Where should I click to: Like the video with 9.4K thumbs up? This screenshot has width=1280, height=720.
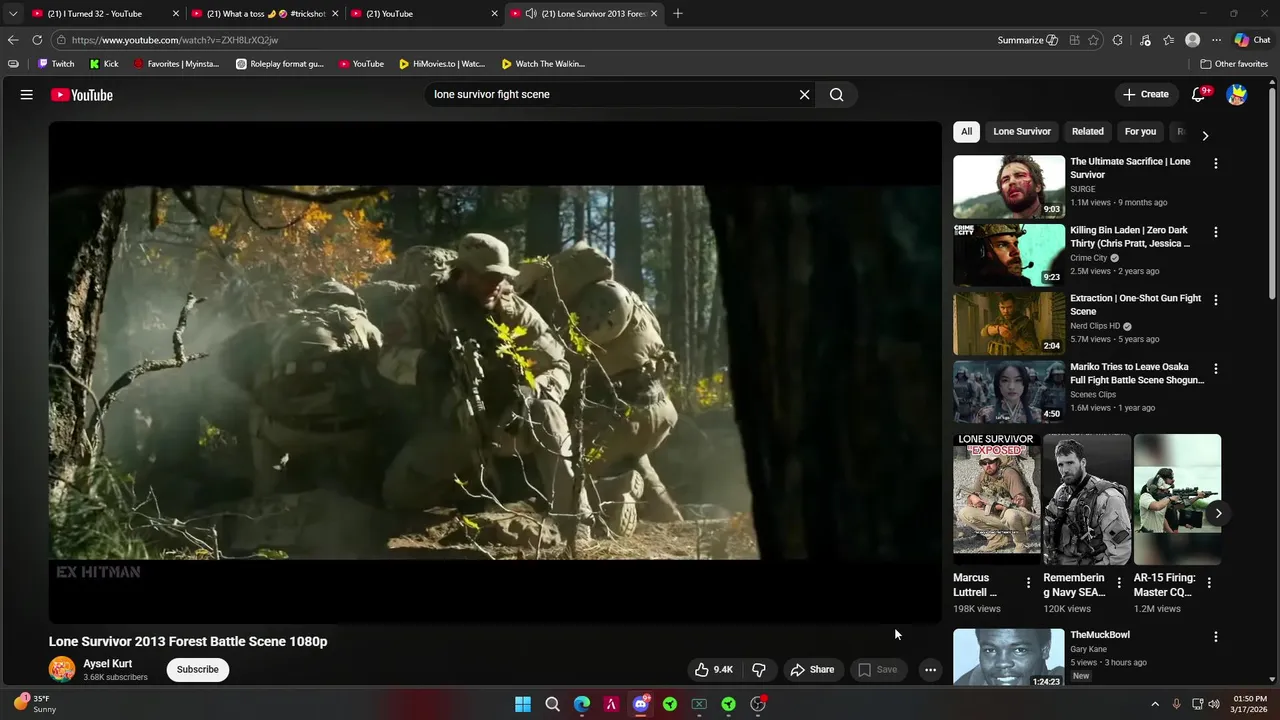tap(714, 670)
